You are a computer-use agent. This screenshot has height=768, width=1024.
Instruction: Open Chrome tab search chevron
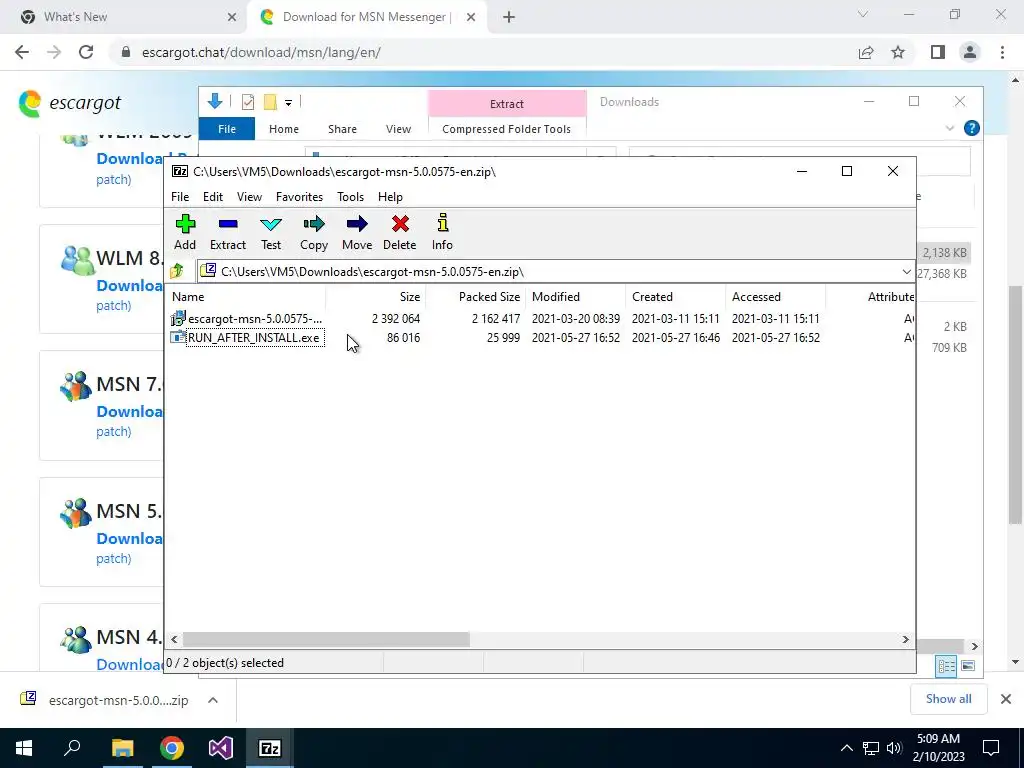pos(863,14)
